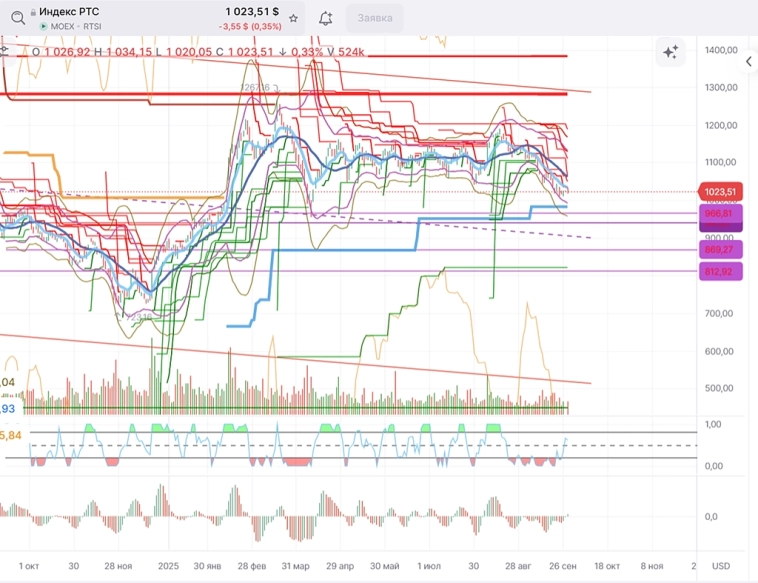Click the blue ,93 indicator value
758x583 pixels.
point(8,409)
